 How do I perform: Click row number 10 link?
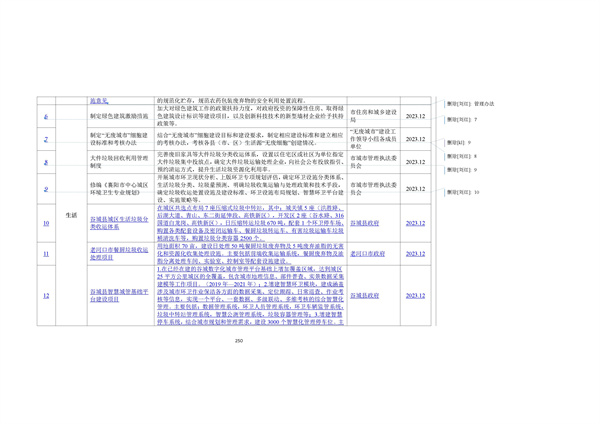coord(46,224)
